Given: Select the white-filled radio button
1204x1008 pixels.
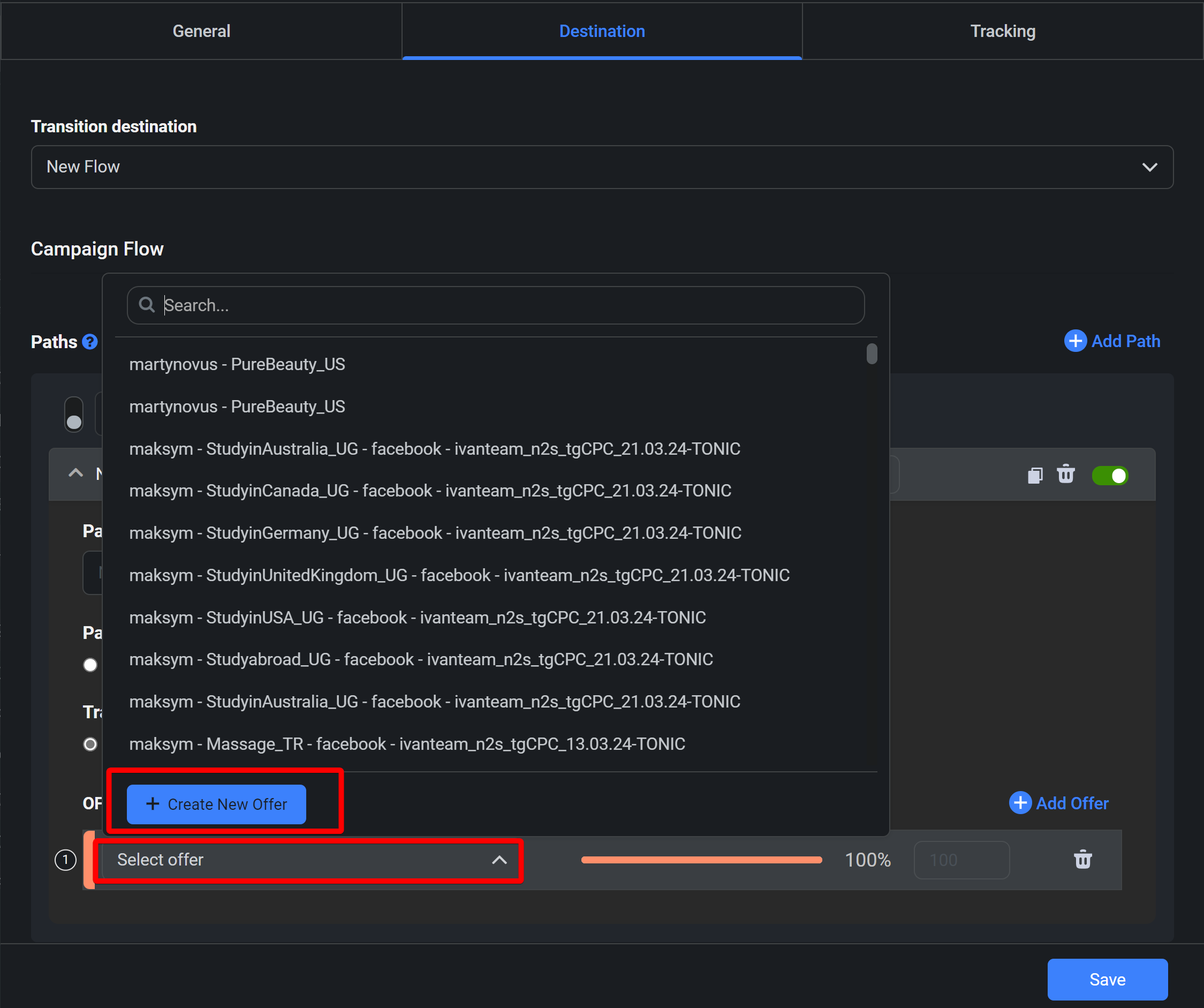Looking at the screenshot, I should pos(90,665).
